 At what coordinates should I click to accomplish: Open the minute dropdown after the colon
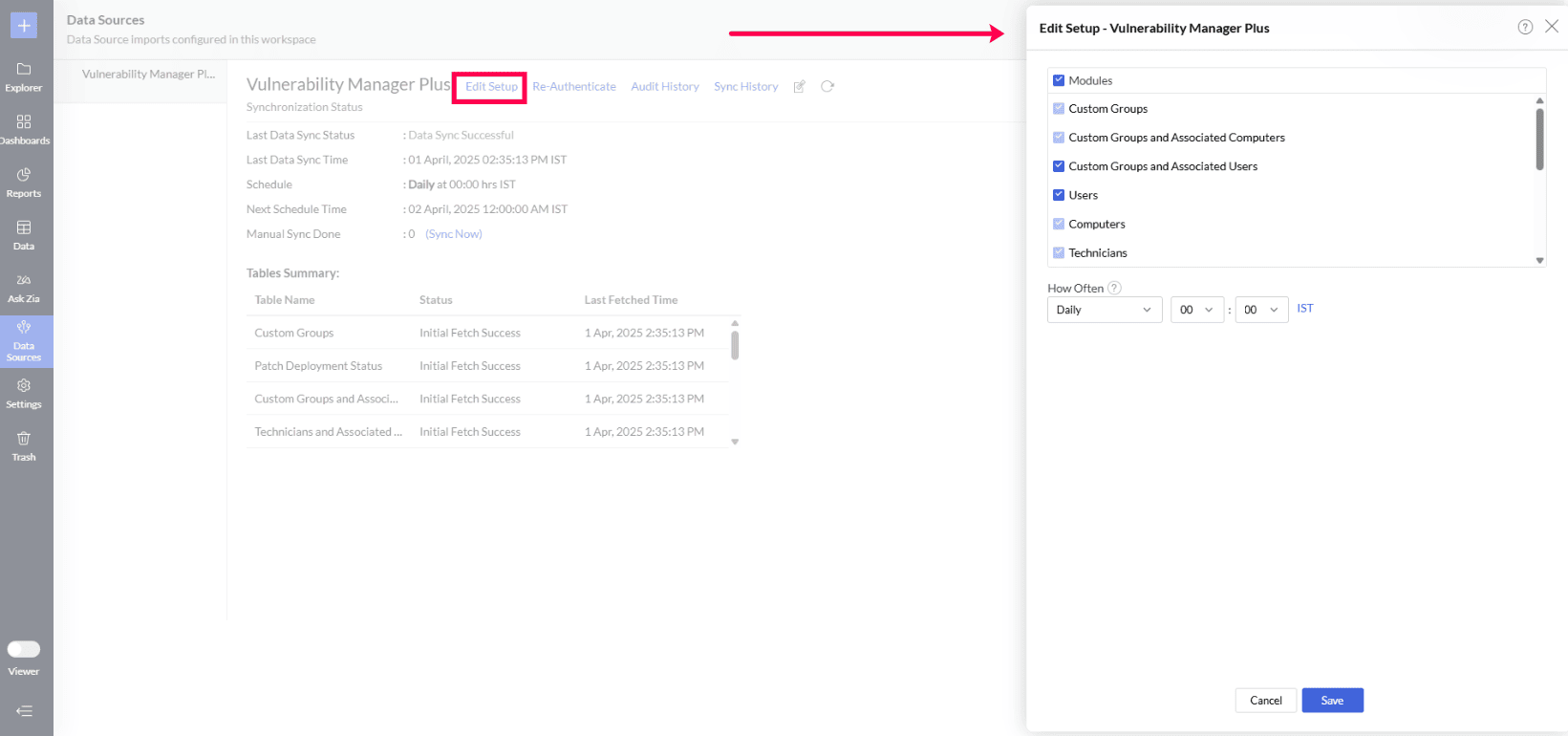[1261, 310]
